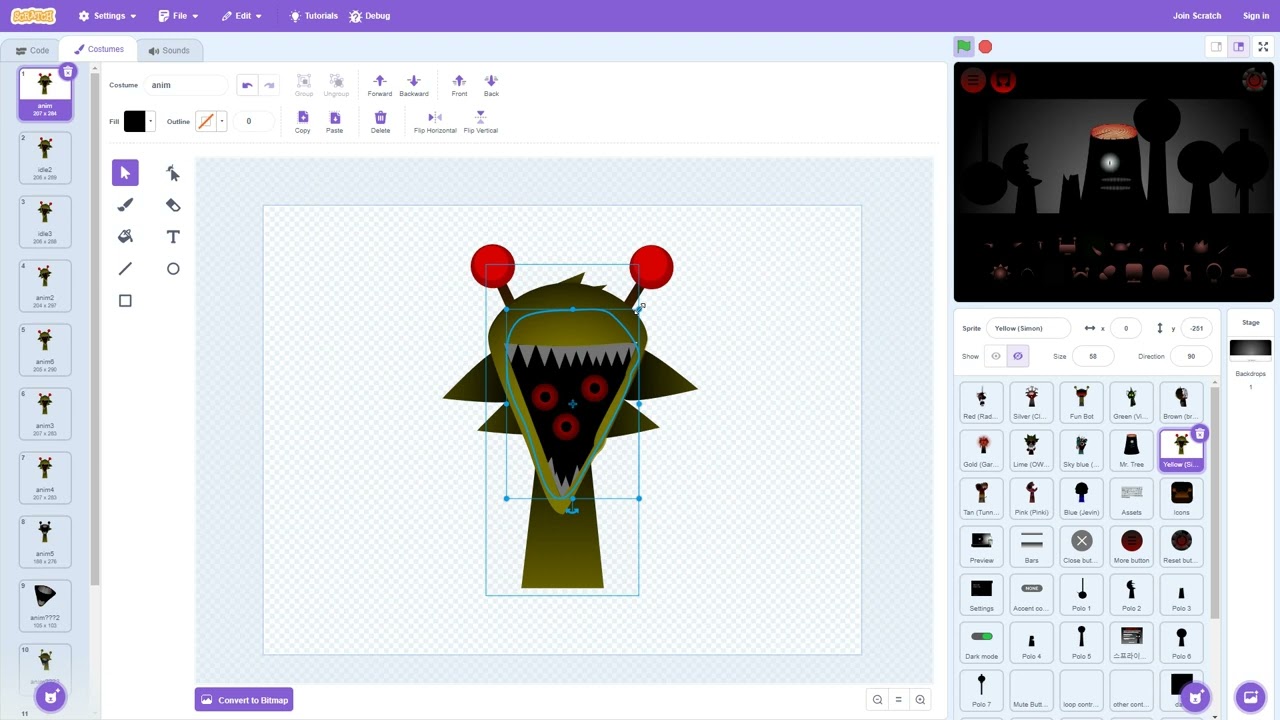Open the Choose a Backdrop button

[1250, 696]
